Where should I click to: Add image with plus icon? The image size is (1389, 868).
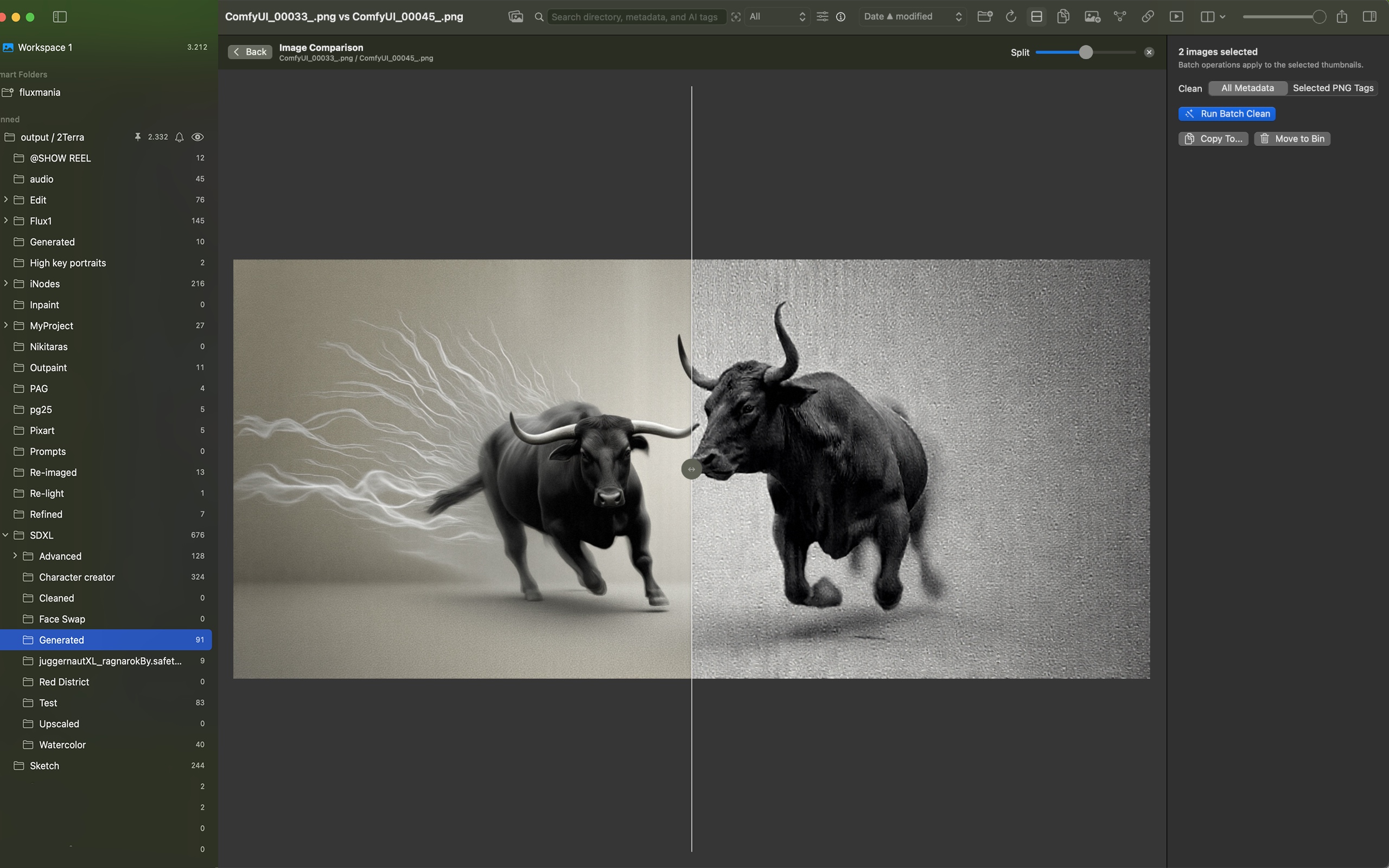click(x=1092, y=17)
